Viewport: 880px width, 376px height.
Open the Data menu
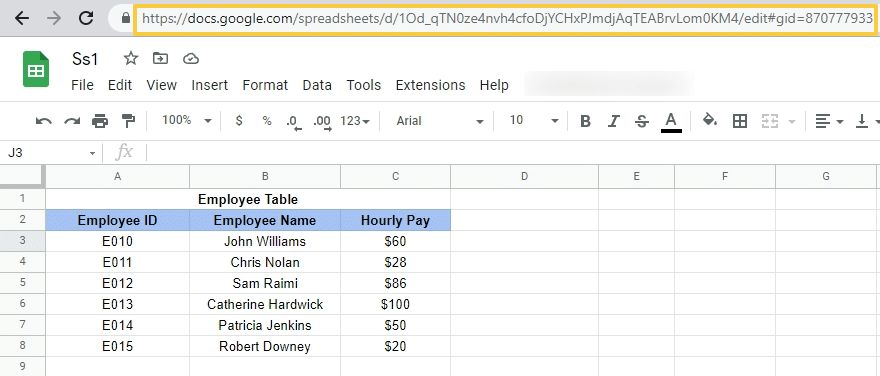(317, 85)
